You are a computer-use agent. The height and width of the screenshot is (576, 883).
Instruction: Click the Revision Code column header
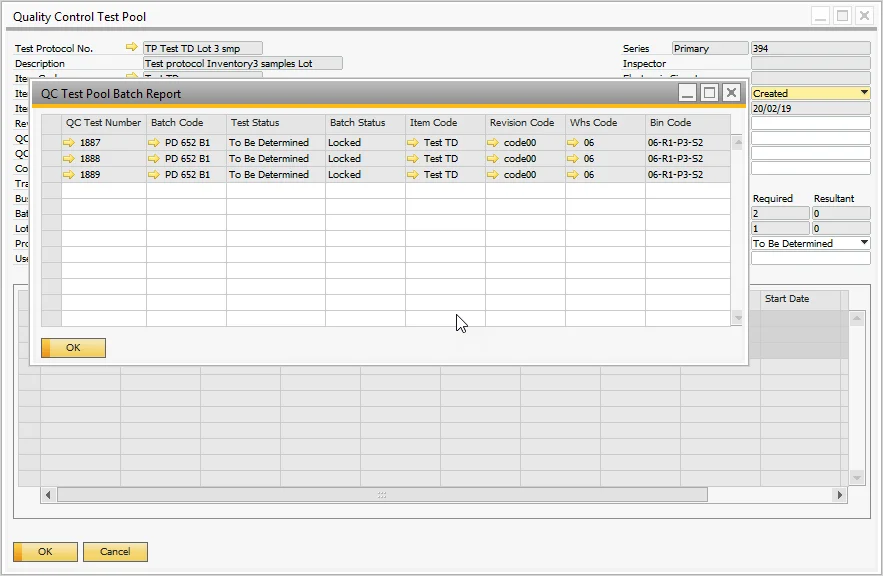pos(525,123)
